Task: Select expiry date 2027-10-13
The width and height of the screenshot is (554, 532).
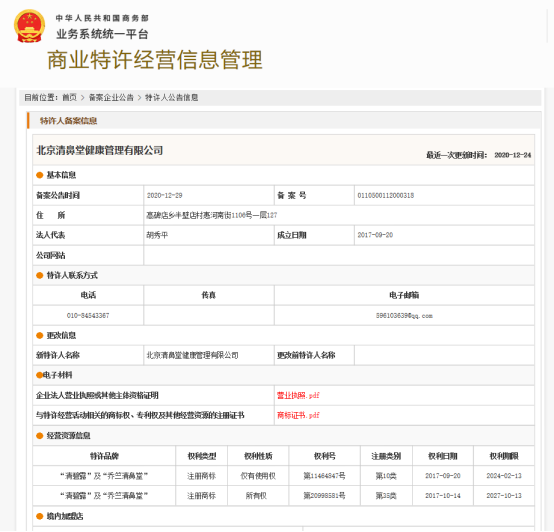Action: point(504,496)
